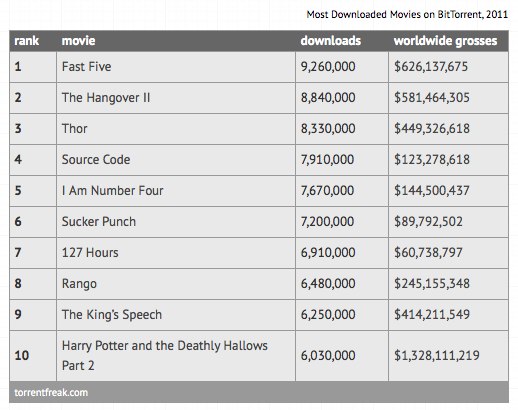Click I Am Number Four title
The width and height of the screenshot is (518, 410).
[113, 191]
